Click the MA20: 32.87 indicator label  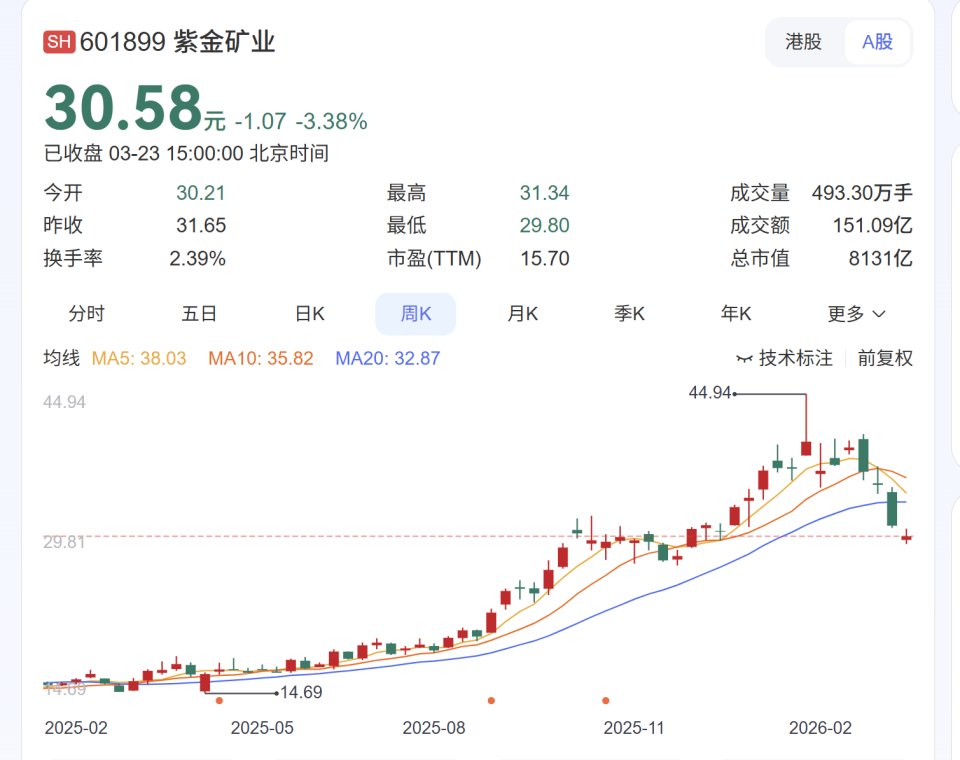(x=388, y=358)
